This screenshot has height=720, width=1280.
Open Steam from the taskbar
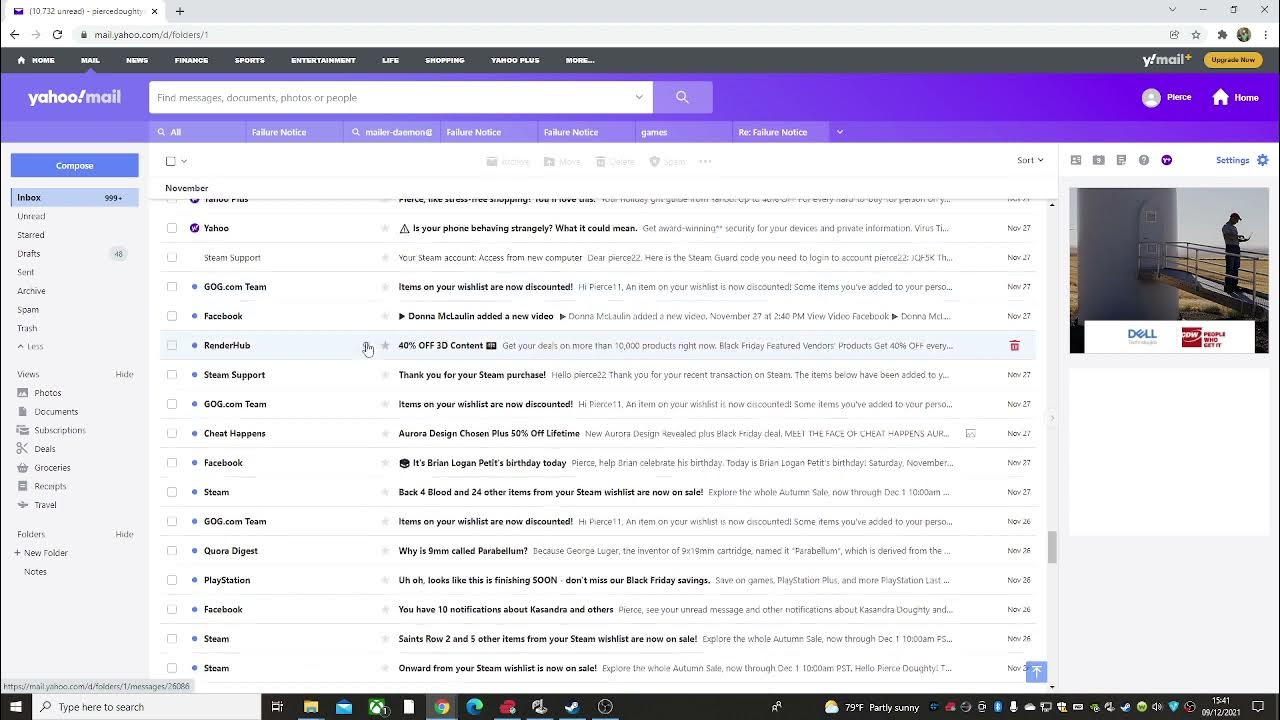572,707
